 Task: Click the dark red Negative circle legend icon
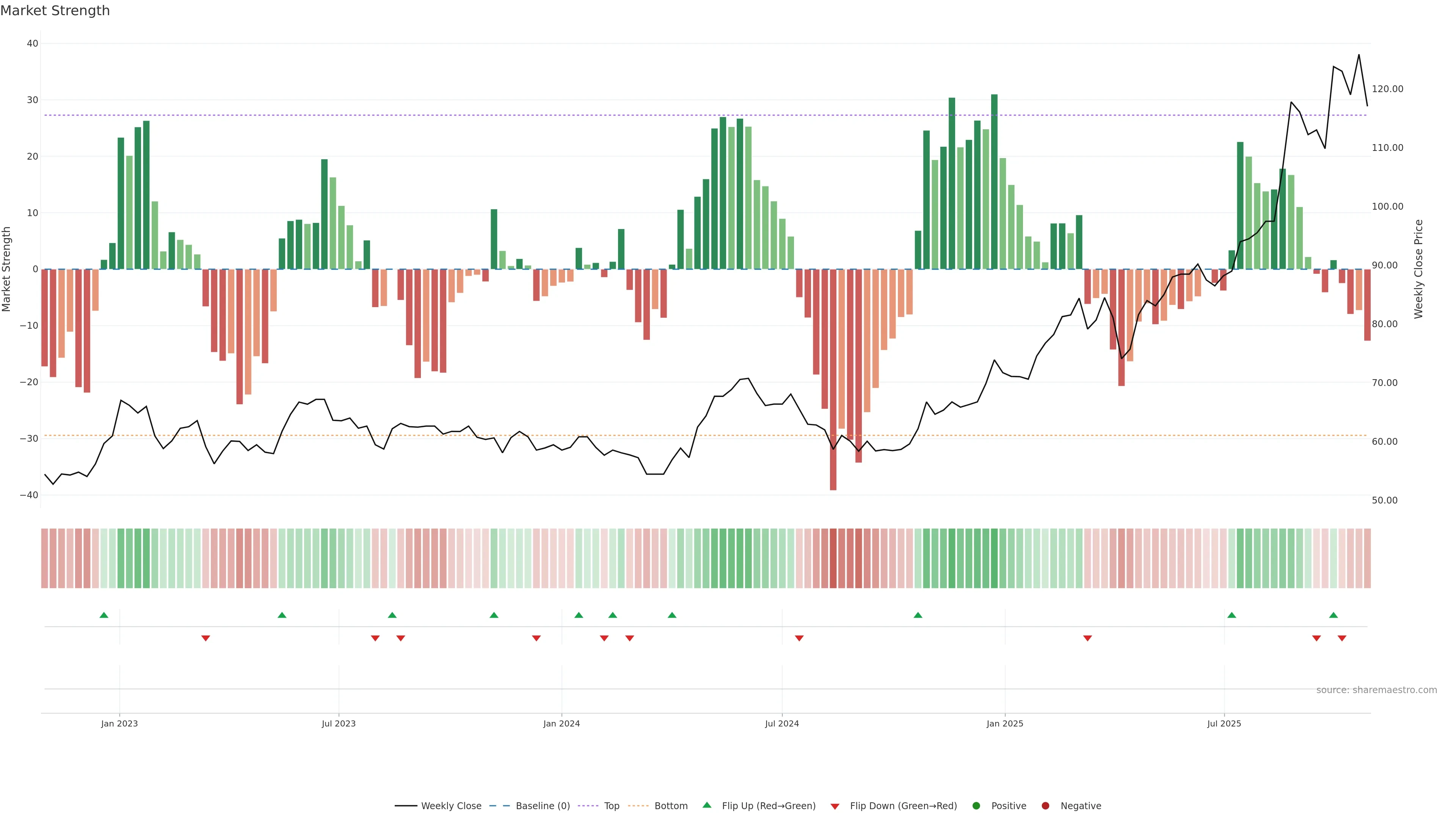[1045, 805]
